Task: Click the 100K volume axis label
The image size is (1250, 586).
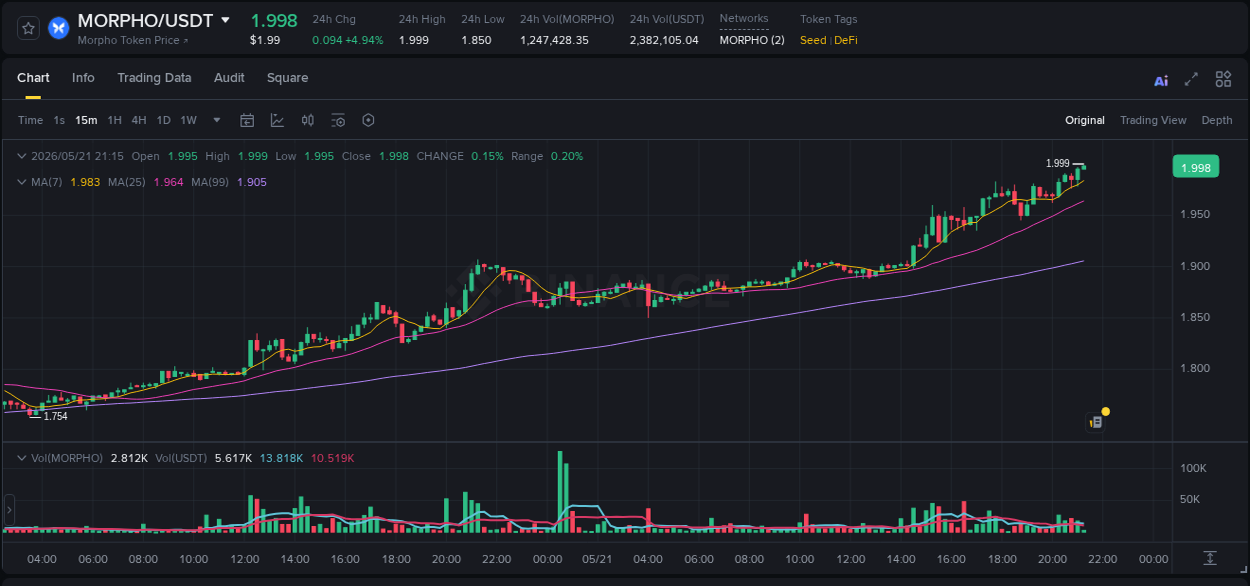Action: 1193,468
